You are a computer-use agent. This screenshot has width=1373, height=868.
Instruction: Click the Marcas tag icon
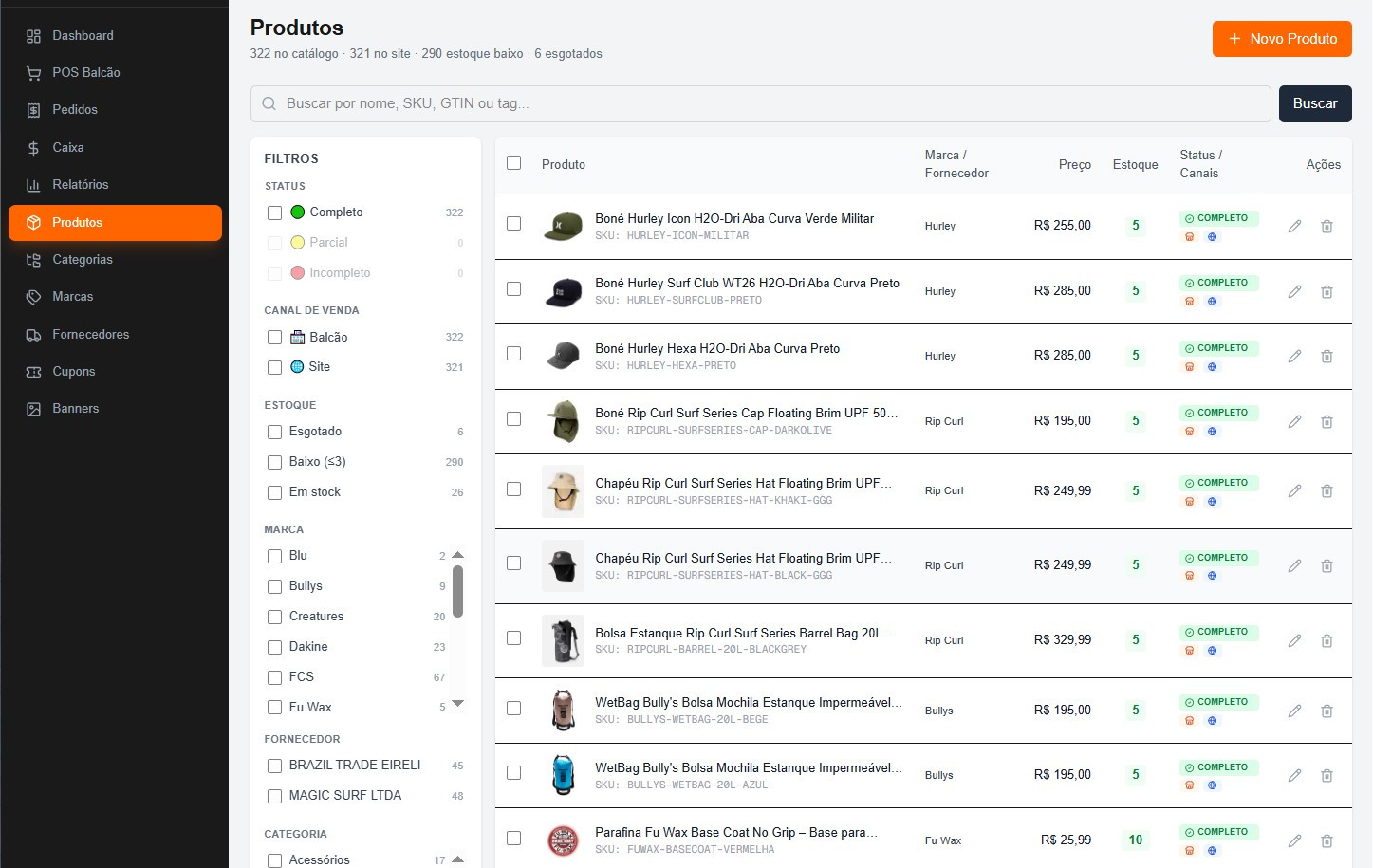point(33,297)
